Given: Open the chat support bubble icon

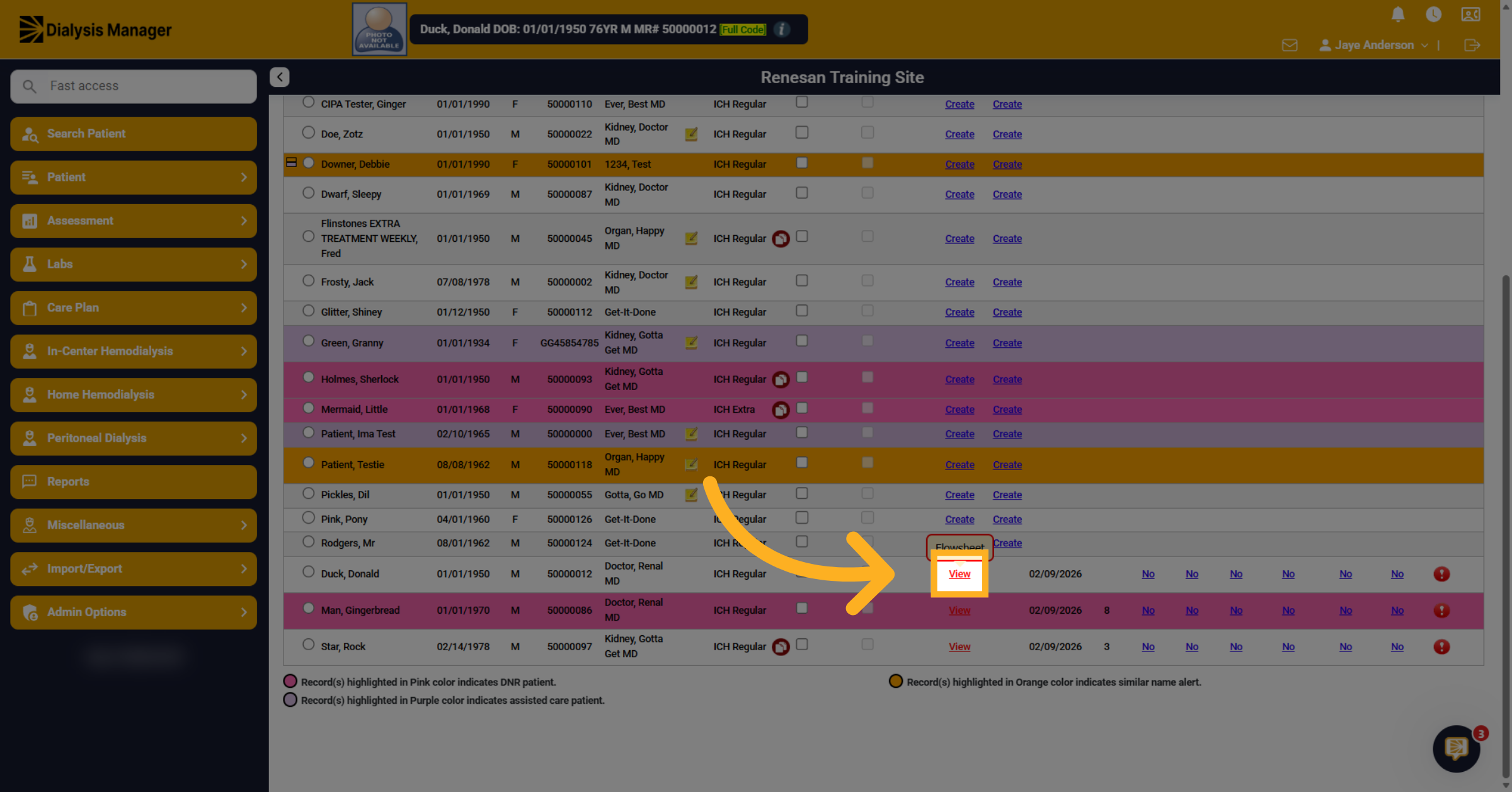Looking at the screenshot, I should pos(1456,749).
